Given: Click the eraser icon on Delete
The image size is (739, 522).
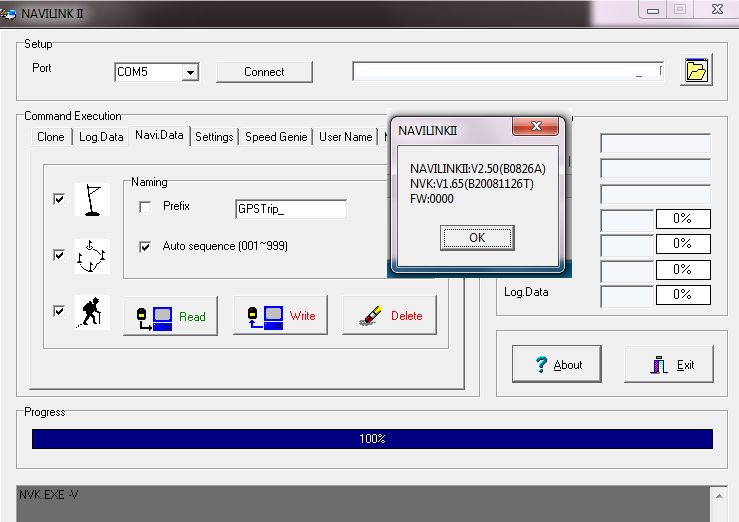Looking at the screenshot, I should [x=370, y=316].
